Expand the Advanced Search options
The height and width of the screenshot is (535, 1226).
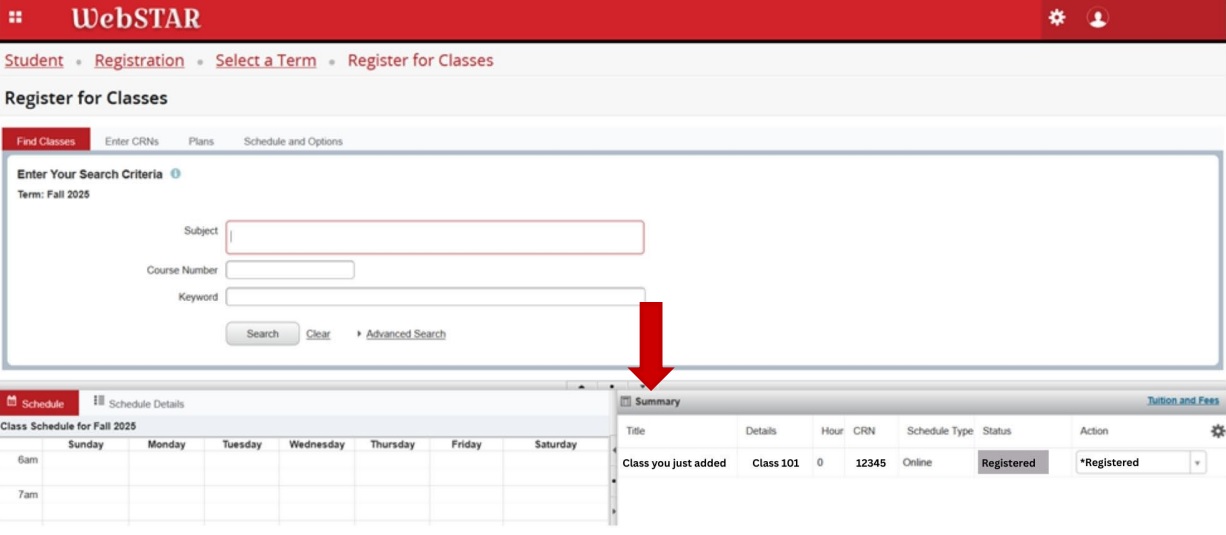[405, 334]
